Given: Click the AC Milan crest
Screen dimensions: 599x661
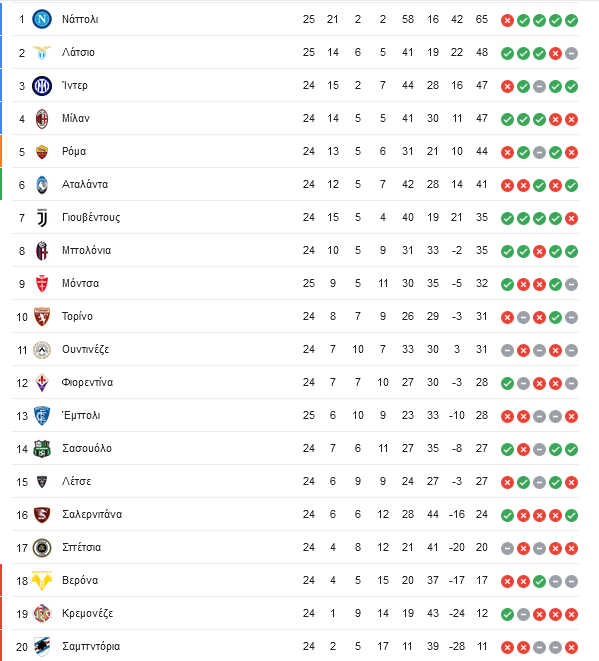Looking at the screenshot, I should [42, 119].
